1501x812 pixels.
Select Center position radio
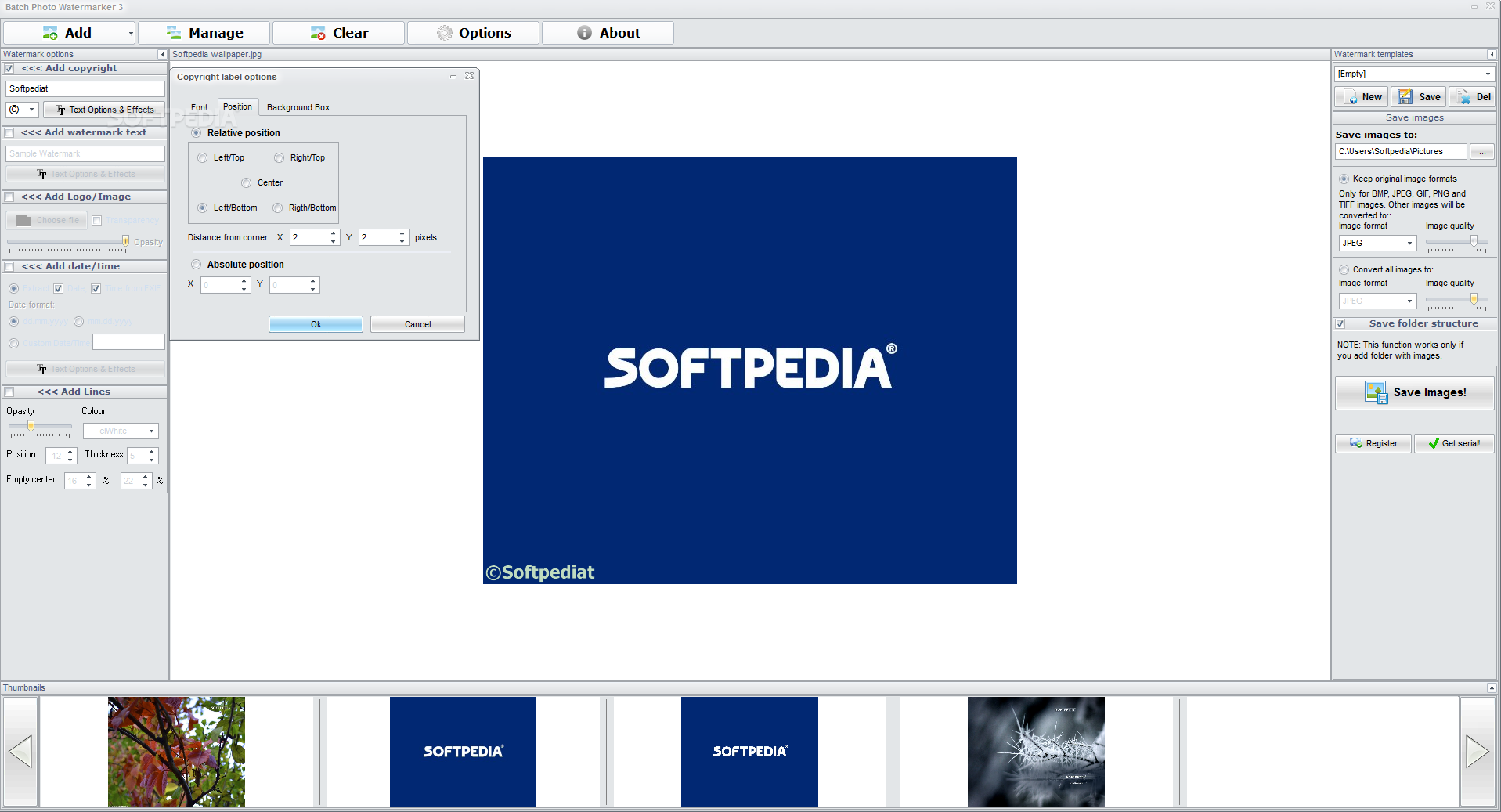(x=247, y=183)
